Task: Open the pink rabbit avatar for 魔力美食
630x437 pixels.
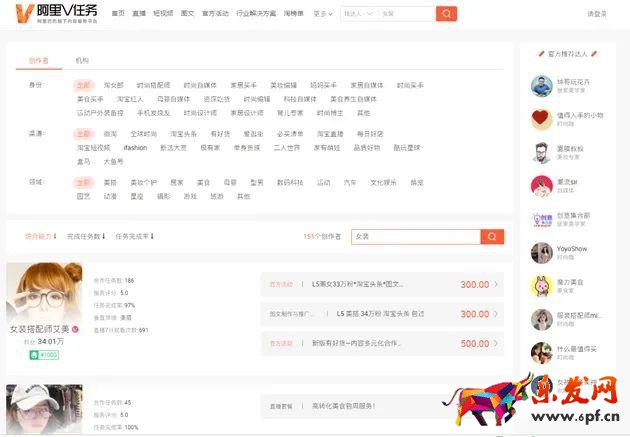Action: (542, 286)
